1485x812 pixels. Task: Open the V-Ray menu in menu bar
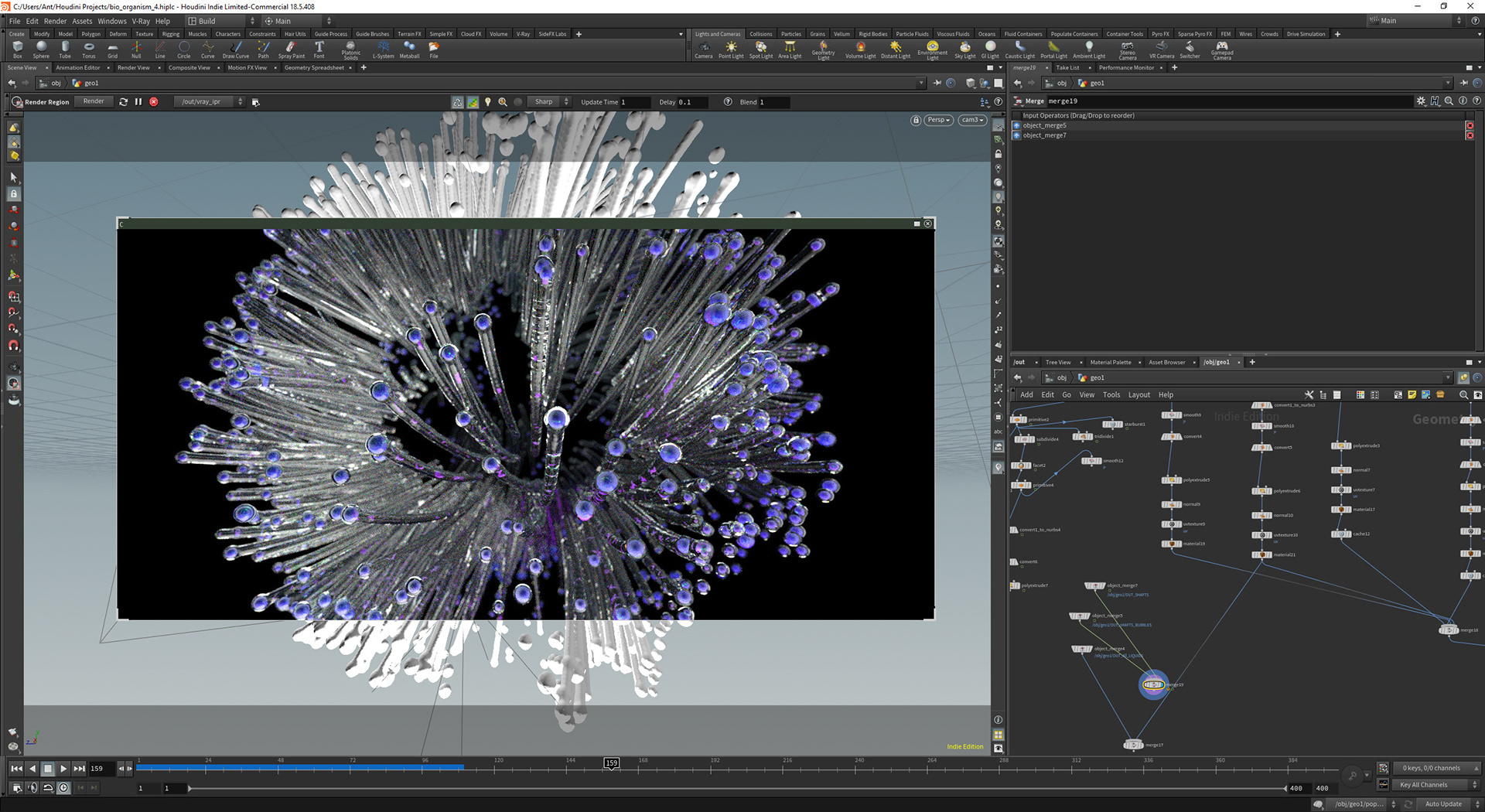(x=141, y=21)
